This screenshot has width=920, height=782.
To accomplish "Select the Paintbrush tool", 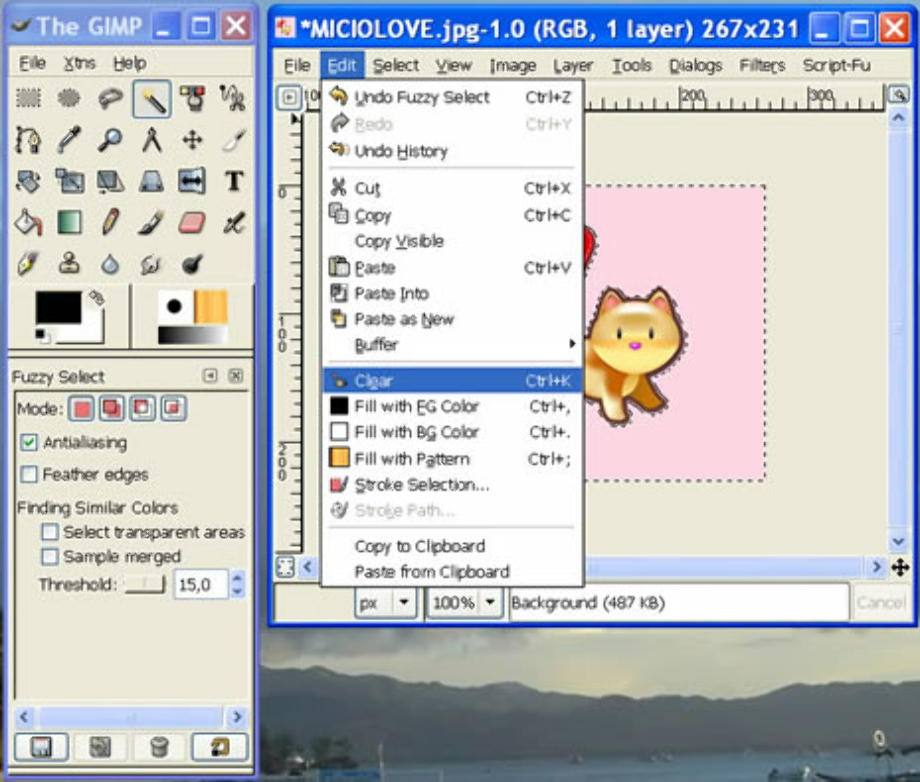I will click(x=151, y=222).
